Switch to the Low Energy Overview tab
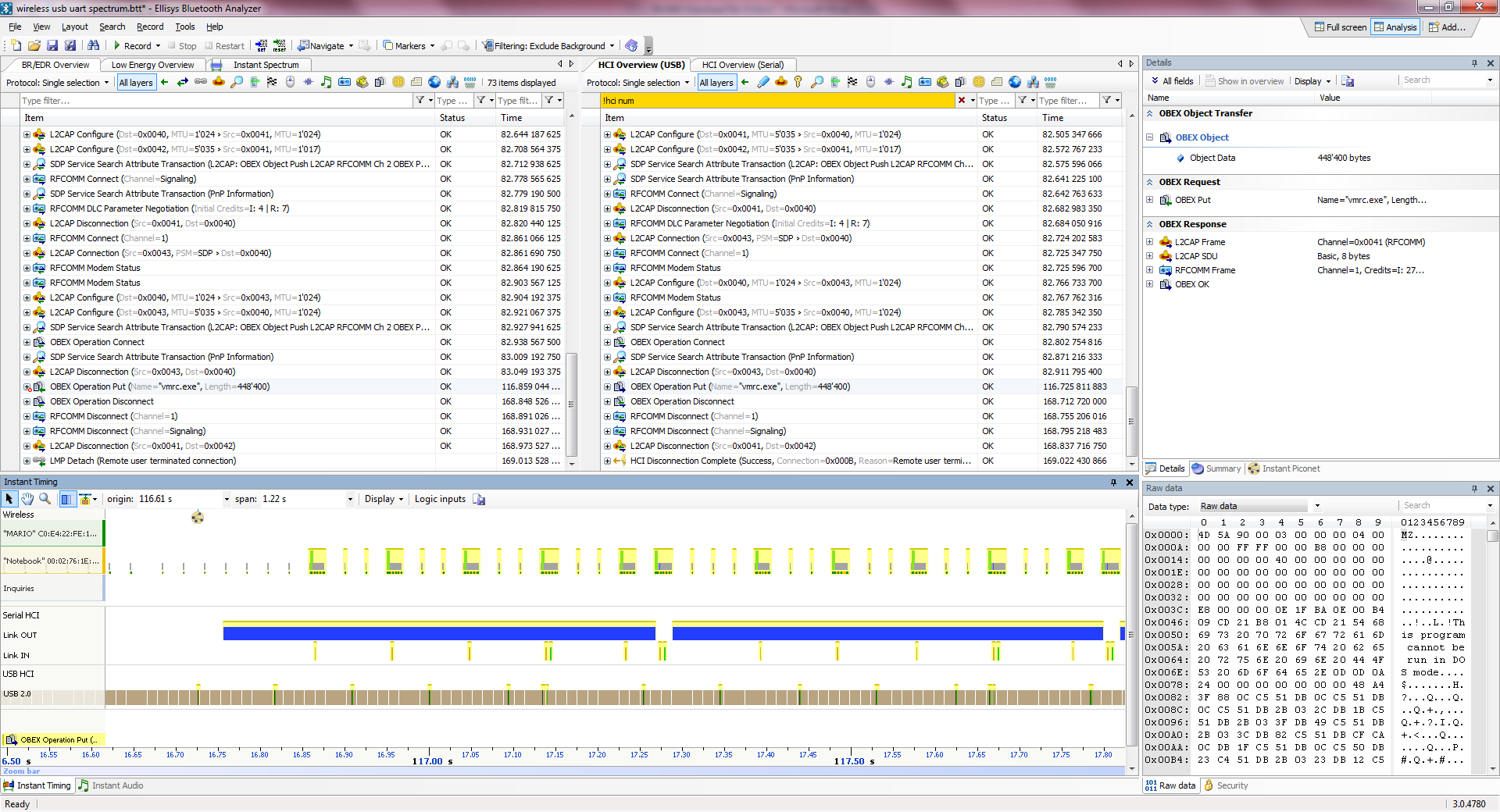Screen dimensions: 1500x812 click(152, 65)
